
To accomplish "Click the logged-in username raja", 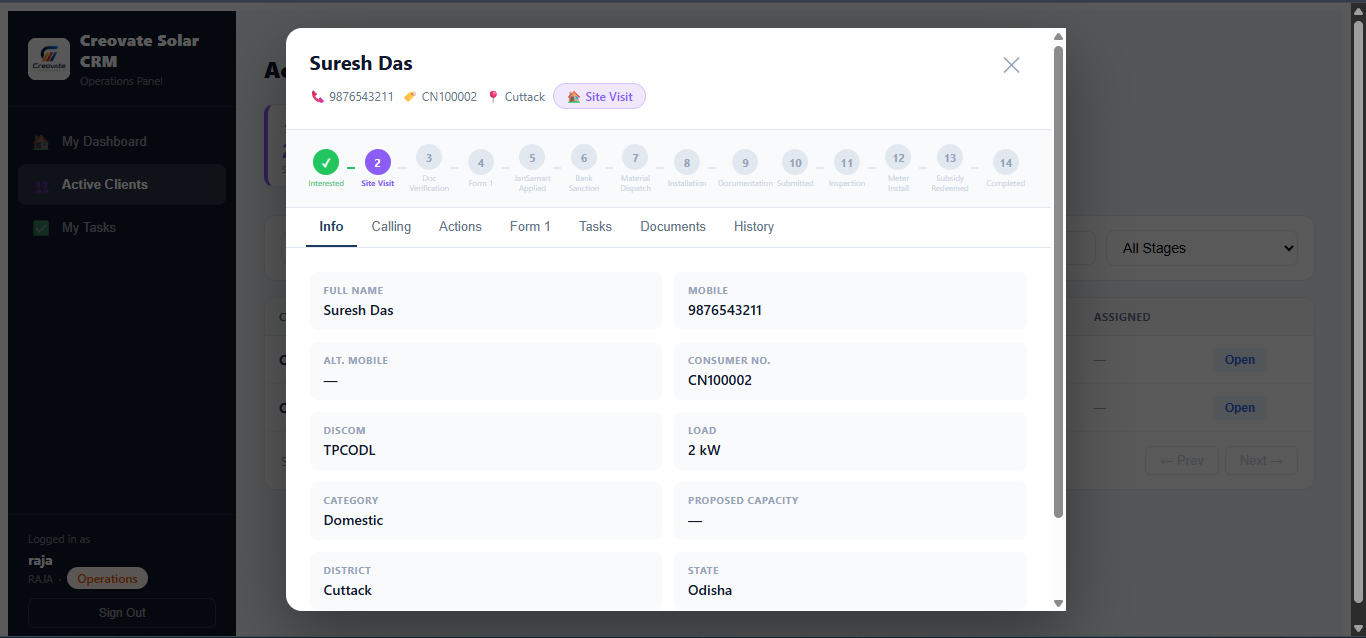I will [x=40, y=561].
